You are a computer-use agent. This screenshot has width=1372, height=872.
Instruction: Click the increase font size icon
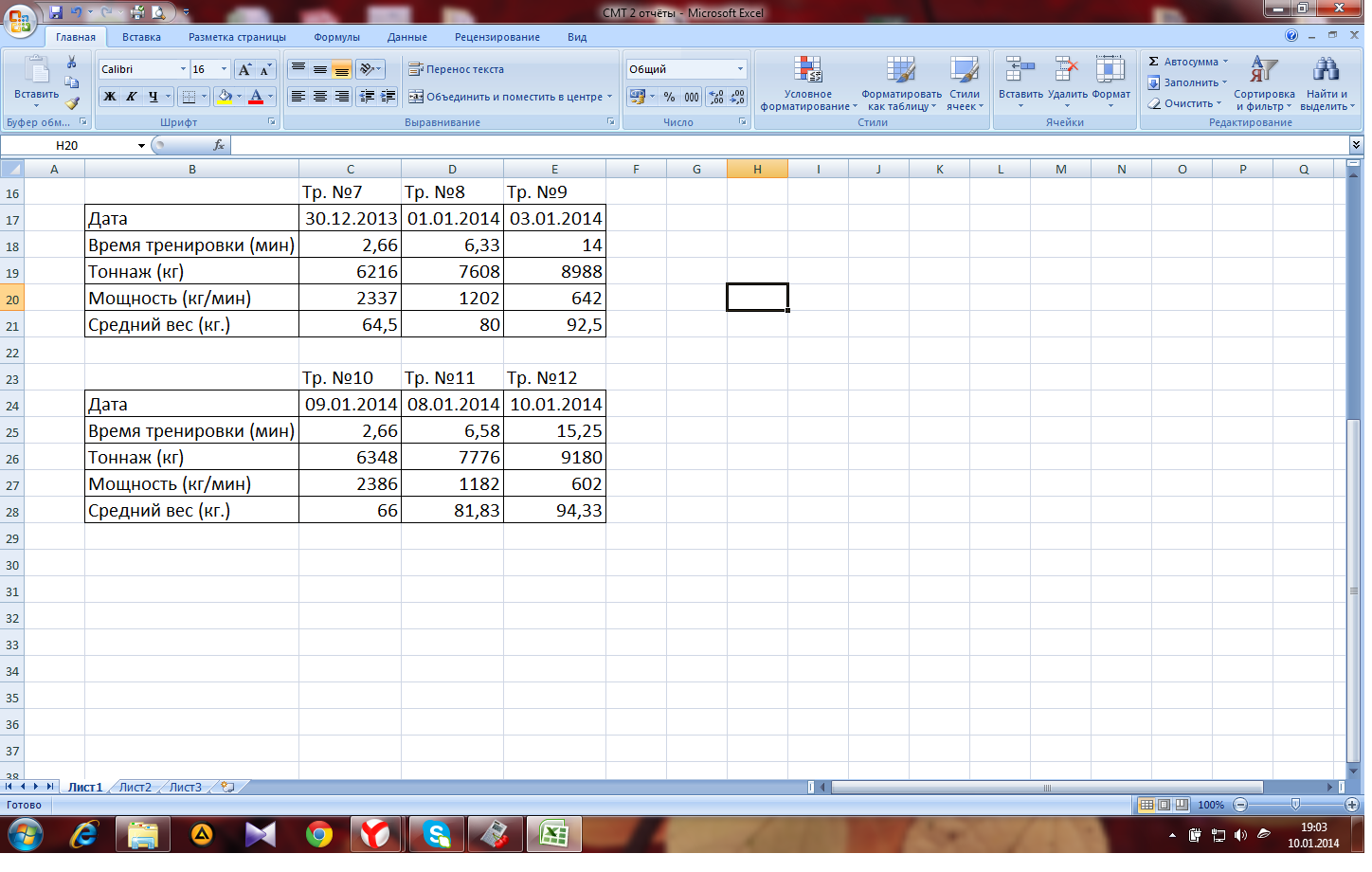coord(244,69)
